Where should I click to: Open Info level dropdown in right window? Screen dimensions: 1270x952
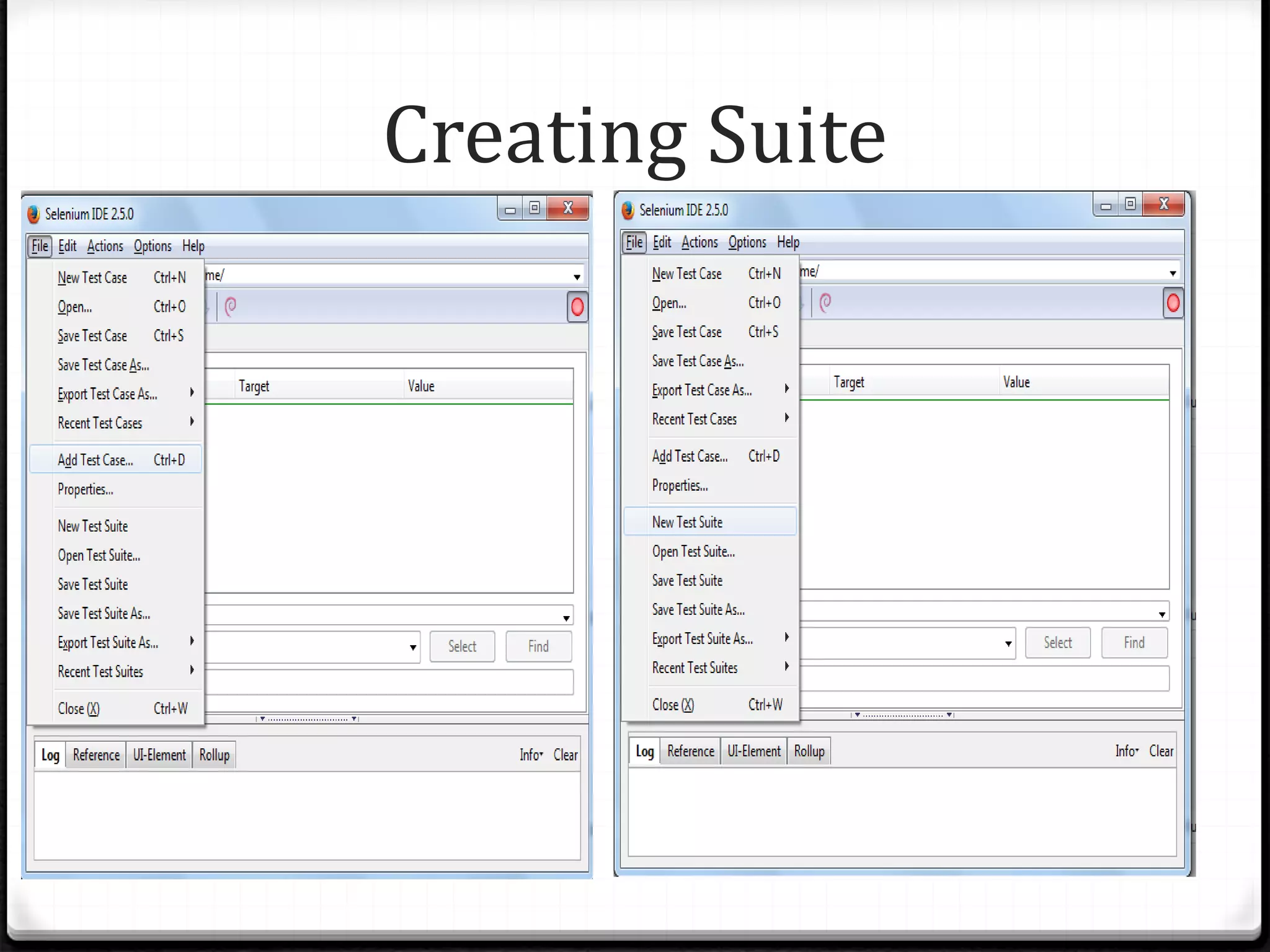tap(1127, 751)
